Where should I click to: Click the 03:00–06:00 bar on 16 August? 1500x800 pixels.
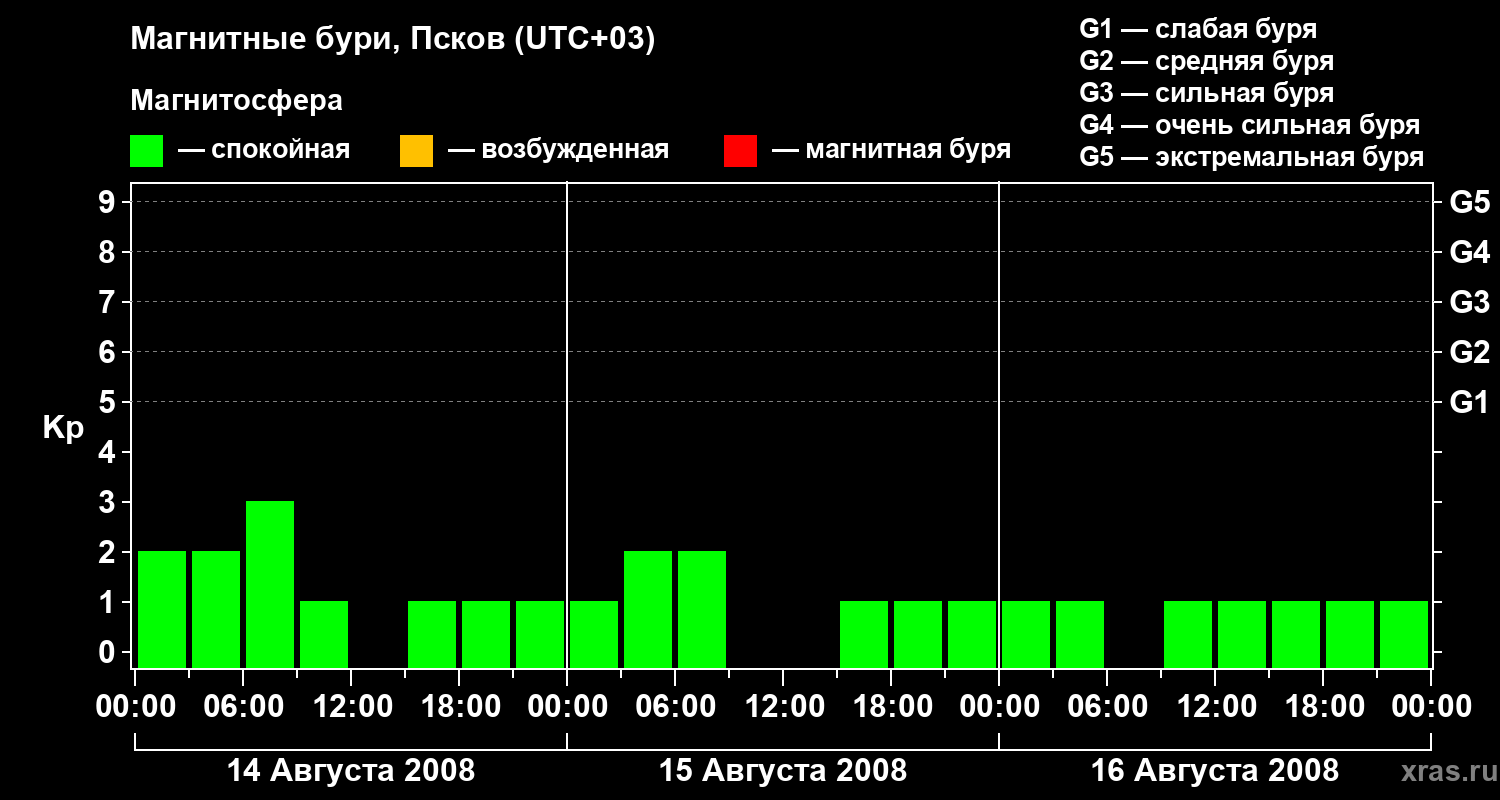1080,634
